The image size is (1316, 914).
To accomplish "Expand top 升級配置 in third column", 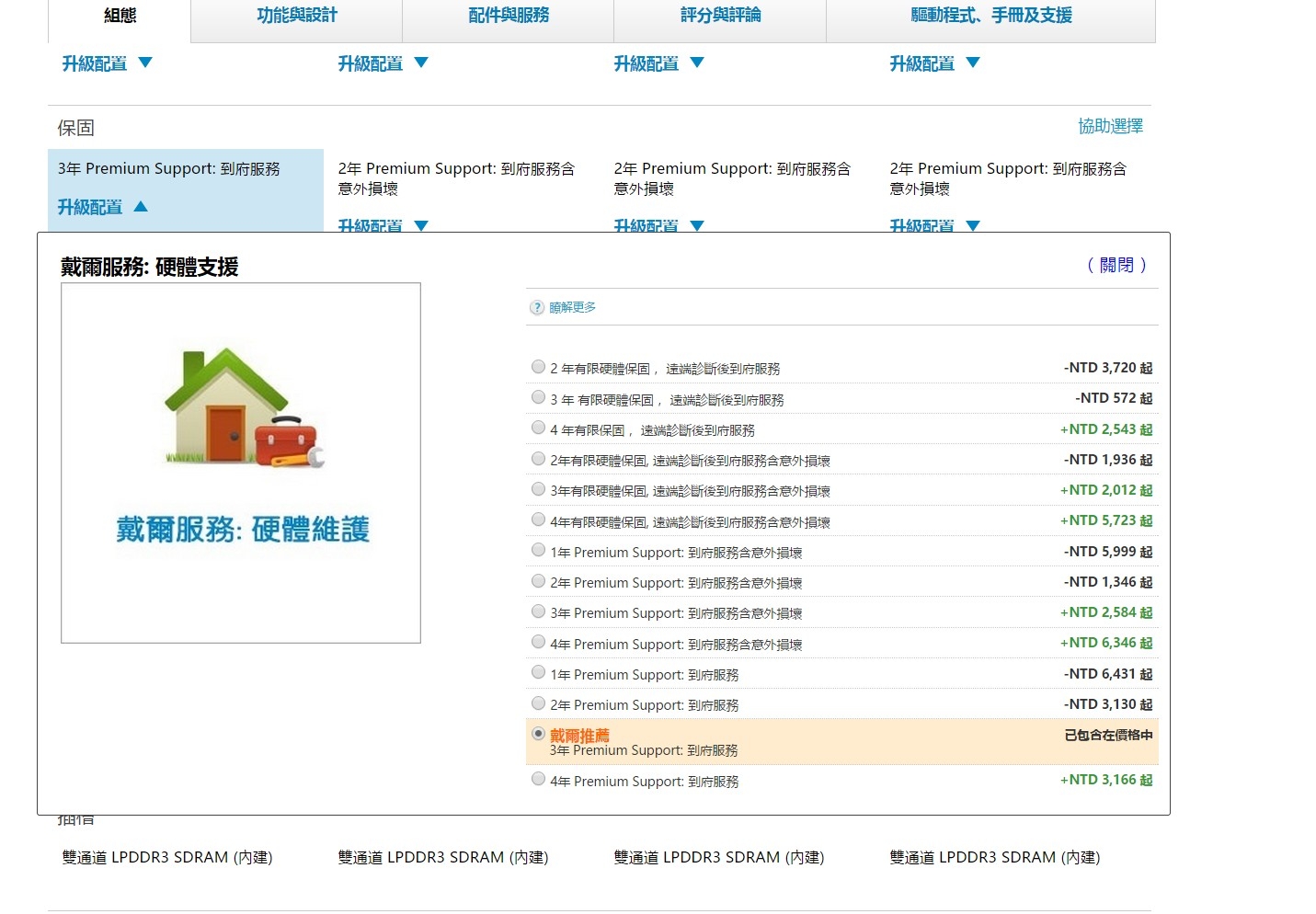I will [658, 63].
